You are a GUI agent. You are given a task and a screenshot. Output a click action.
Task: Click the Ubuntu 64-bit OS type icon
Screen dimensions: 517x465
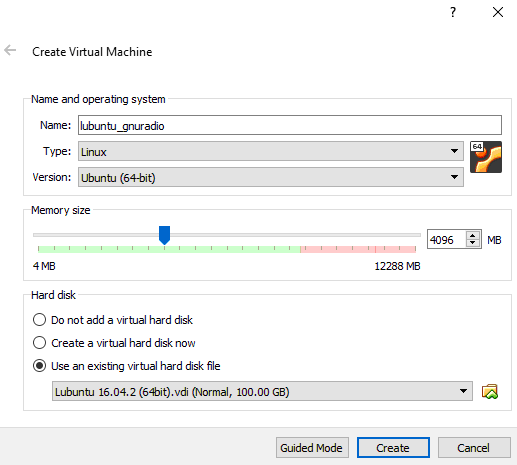point(486,157)
